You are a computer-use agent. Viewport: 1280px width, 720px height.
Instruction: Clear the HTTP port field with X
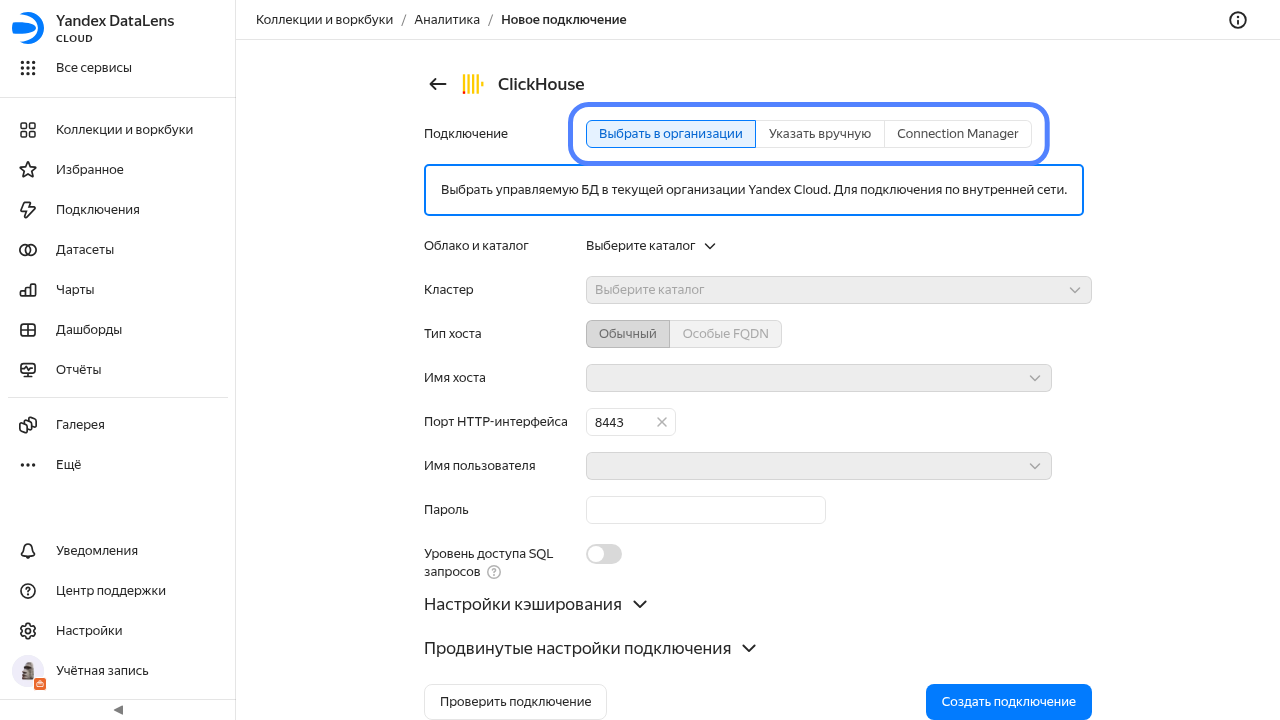tap(661, 422)
